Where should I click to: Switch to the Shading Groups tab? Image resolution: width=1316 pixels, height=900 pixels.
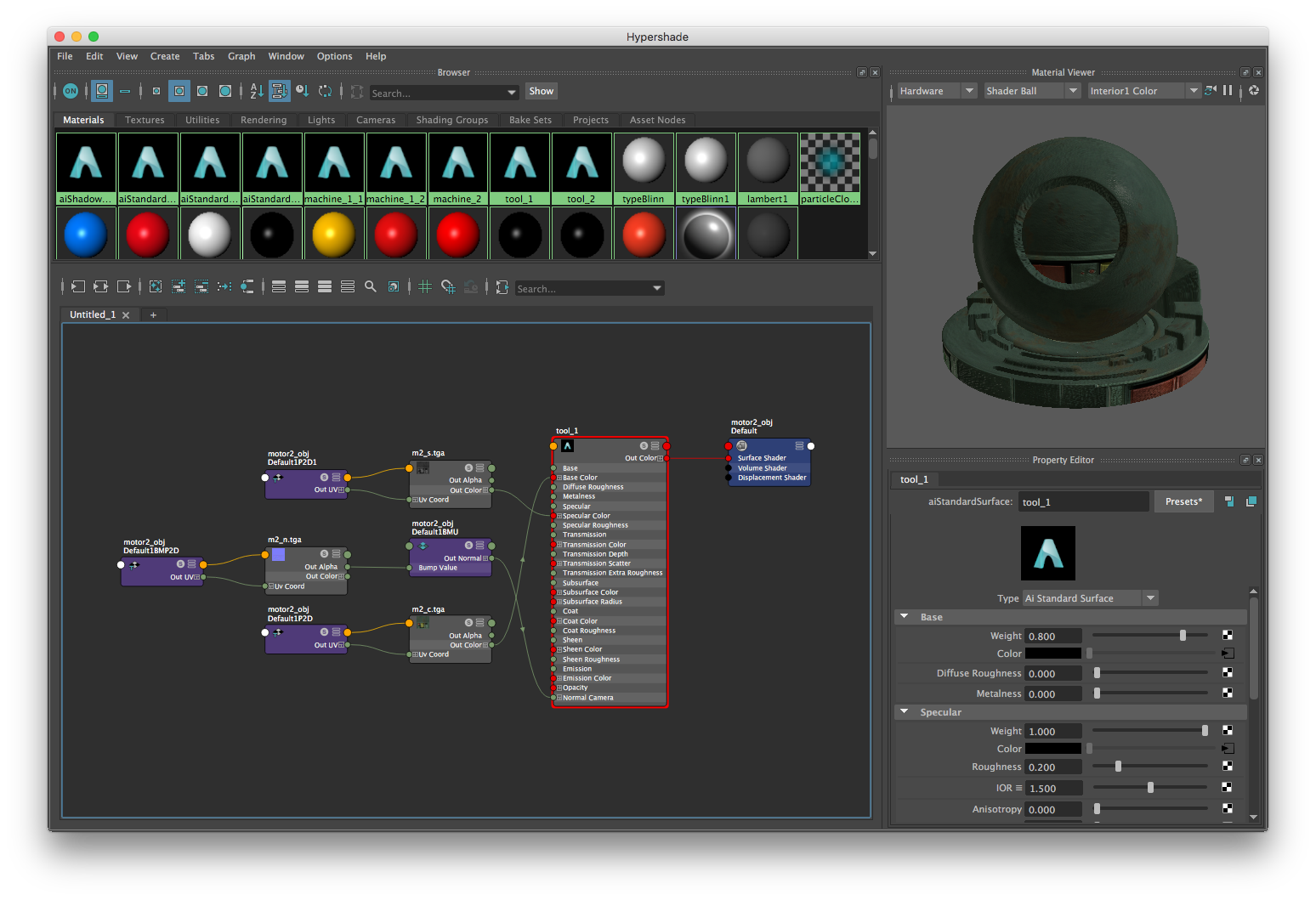pyautogui.click(x=452, y=120)
